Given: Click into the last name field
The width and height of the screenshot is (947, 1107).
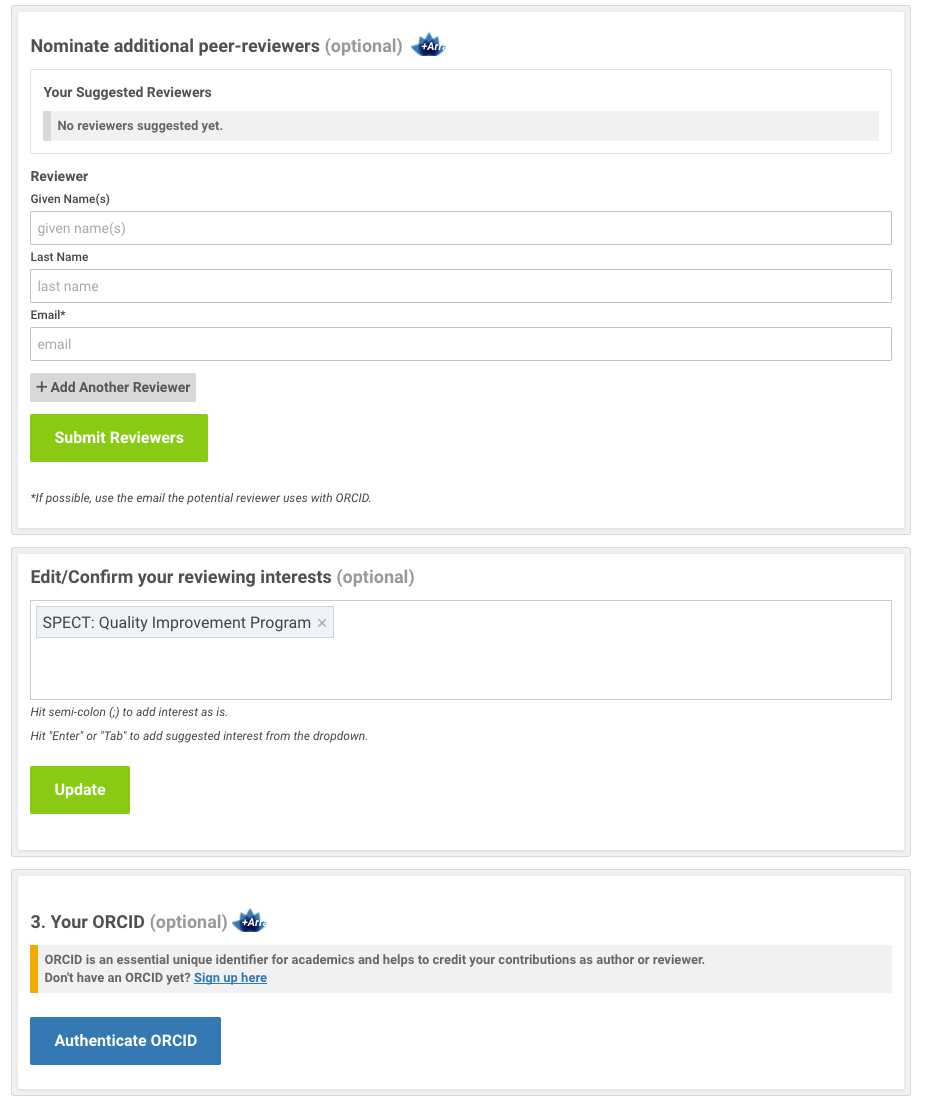Looking at the screenshot, I should pos(460,286).
